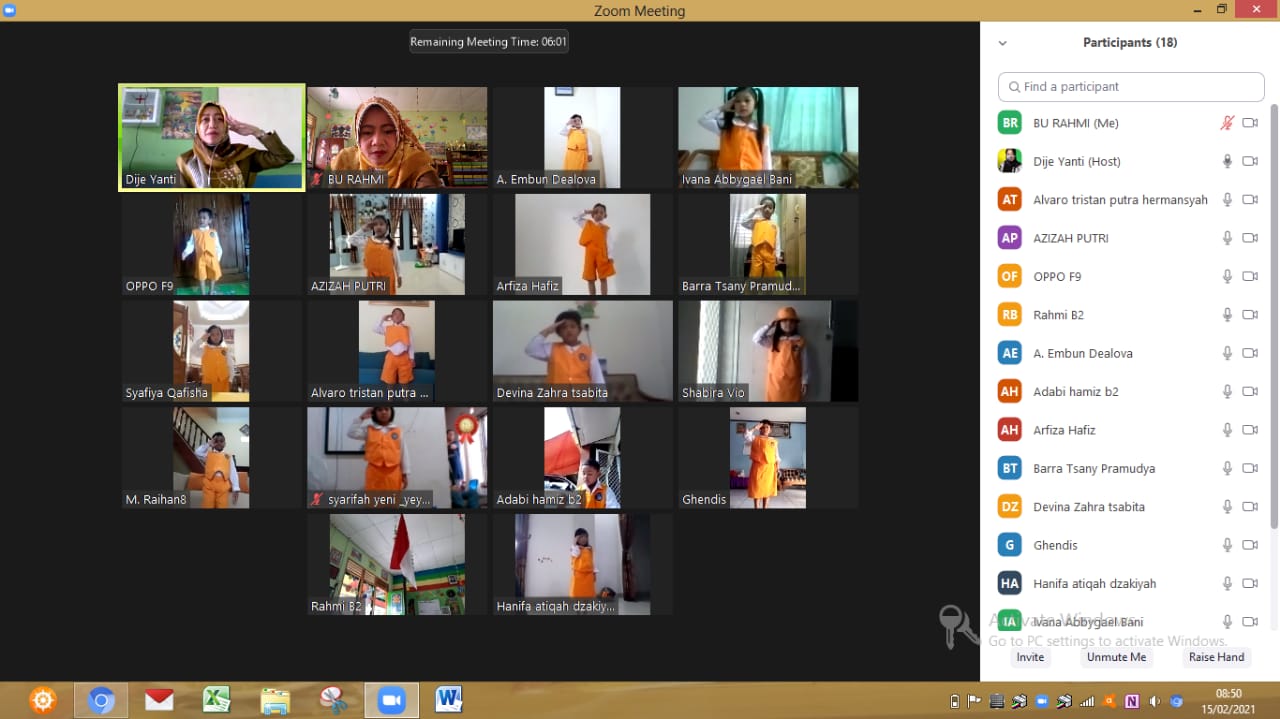
Task: Click the Raise Hand button
Action: (x=1216, y=657)
